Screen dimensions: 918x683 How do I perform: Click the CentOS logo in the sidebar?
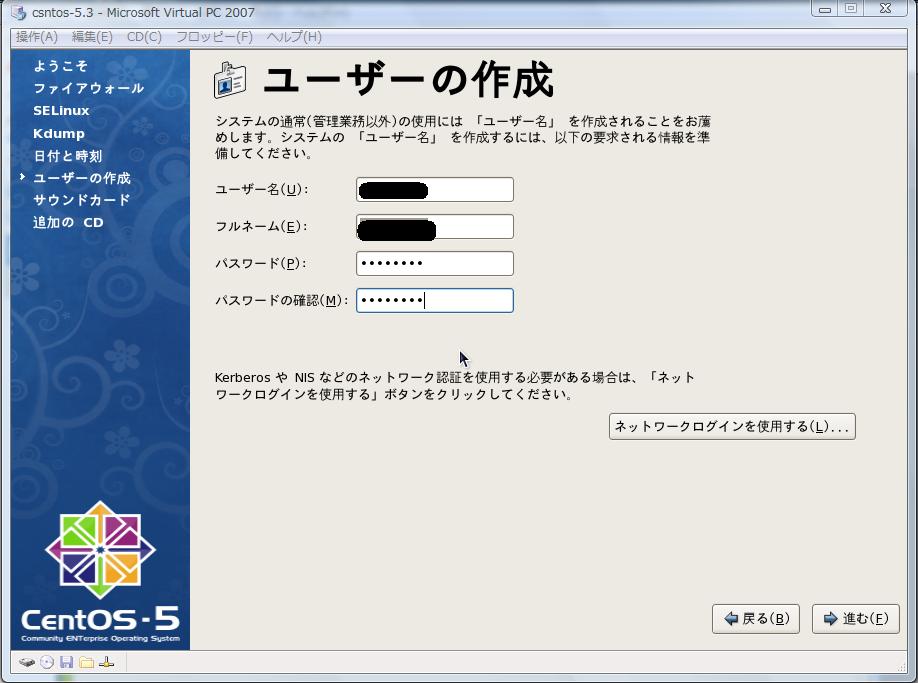click(100, 550)
